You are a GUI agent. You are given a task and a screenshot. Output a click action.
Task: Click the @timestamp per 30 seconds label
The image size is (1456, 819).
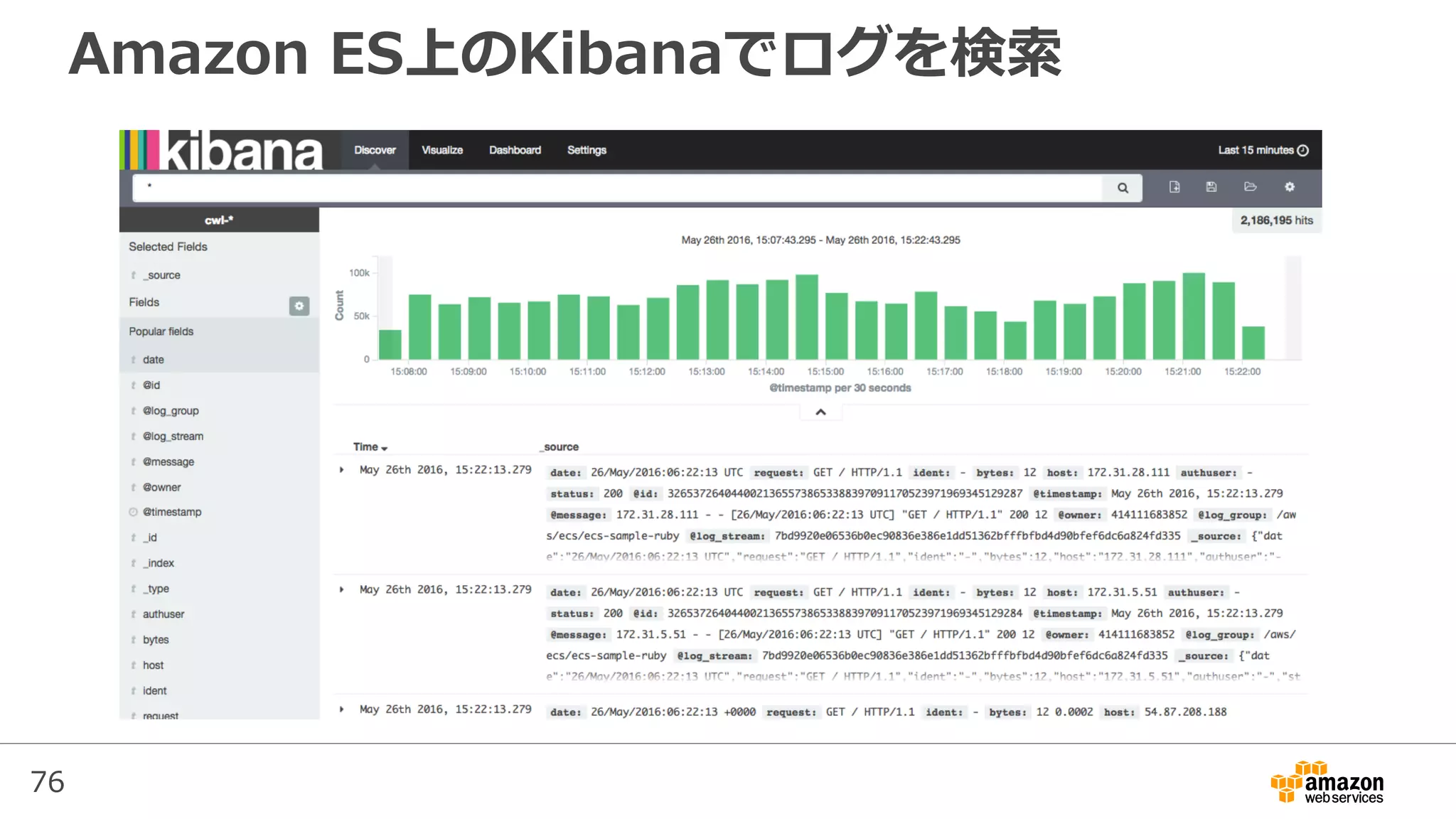click(840, 388)
